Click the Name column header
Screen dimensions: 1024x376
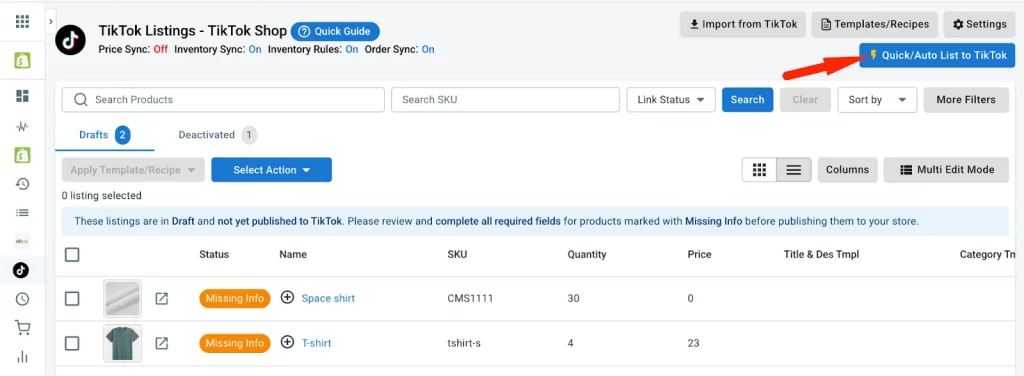pos(293,255)
